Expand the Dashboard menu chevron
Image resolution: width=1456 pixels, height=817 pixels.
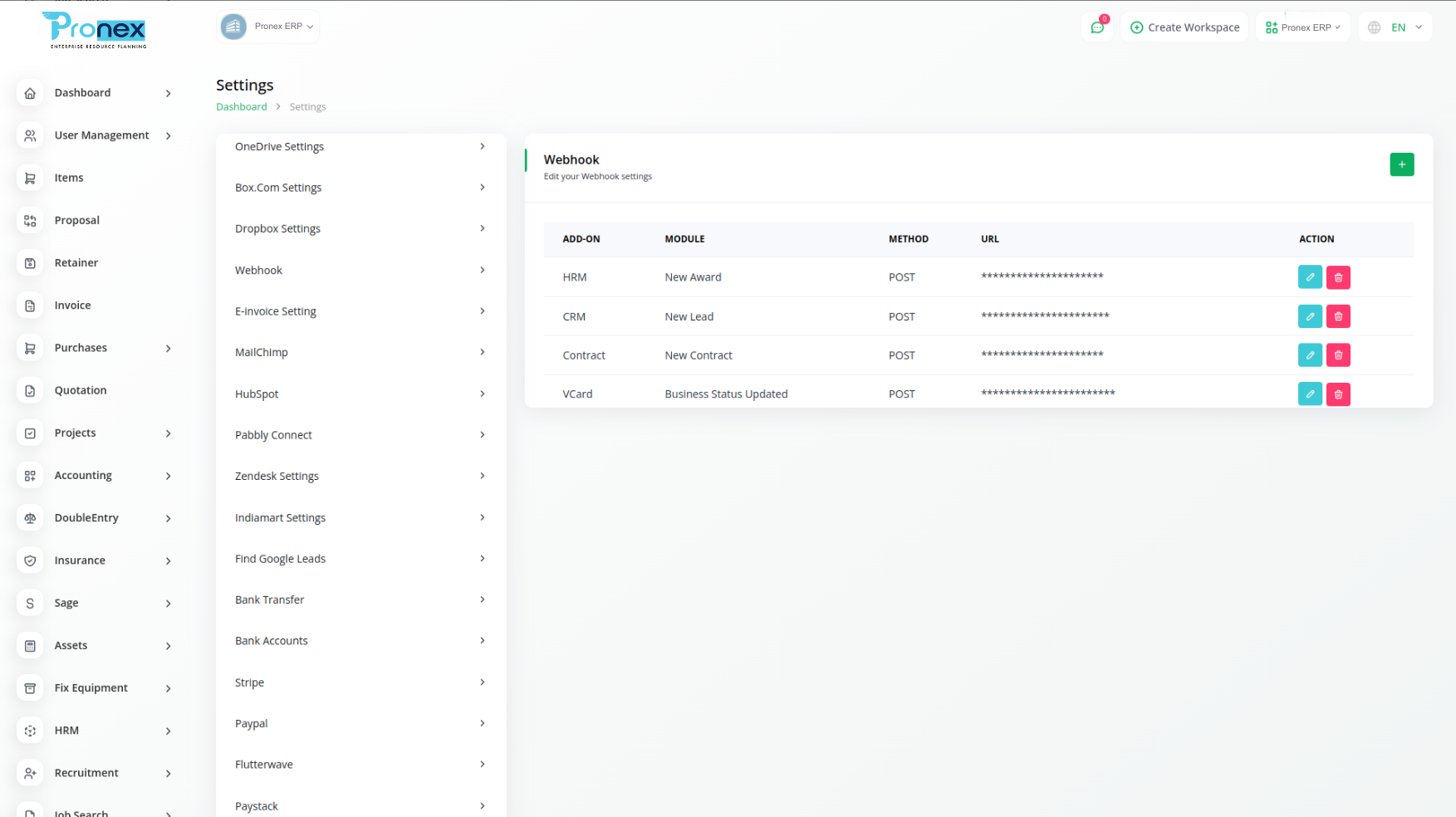pyautogui.click(x=169, y=94)
